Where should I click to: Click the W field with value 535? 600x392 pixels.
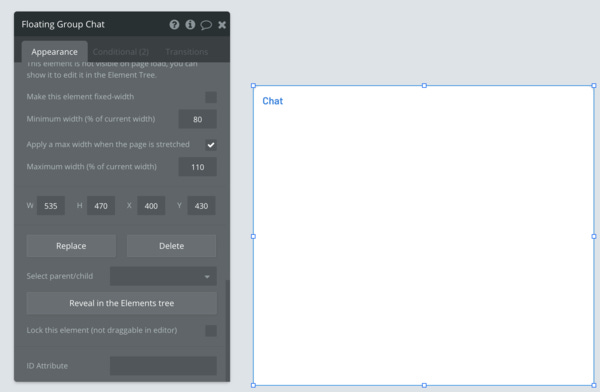click(x=51, y=206)
